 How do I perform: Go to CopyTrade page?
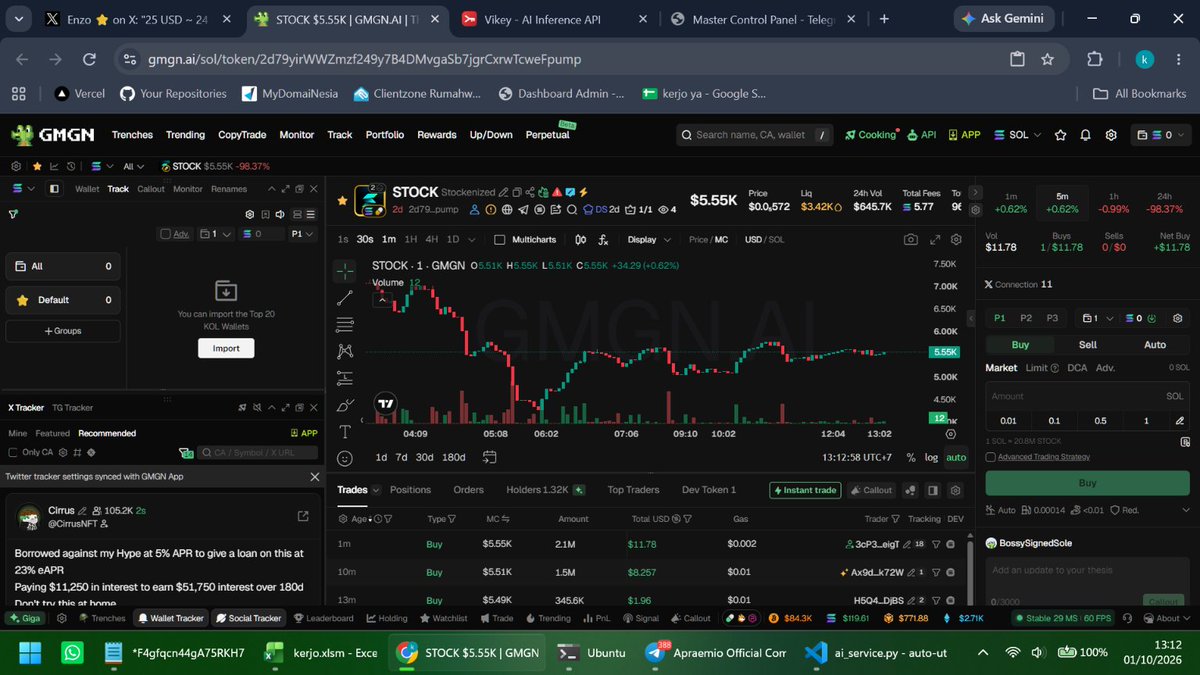242,135
